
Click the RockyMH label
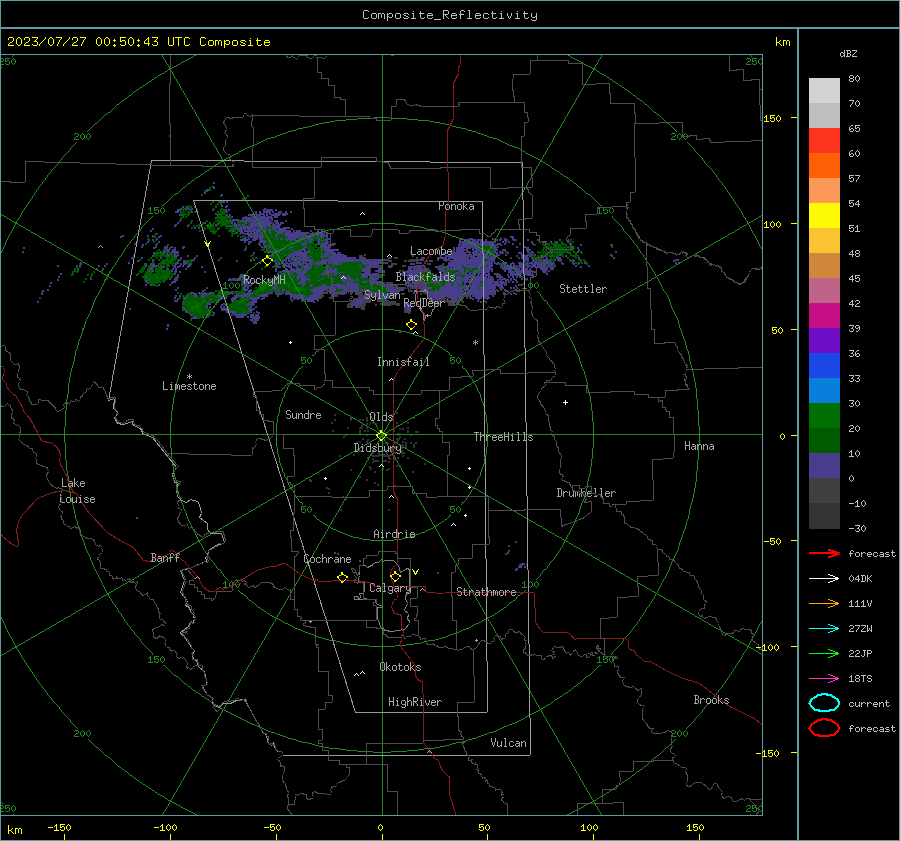pos(264,280)
